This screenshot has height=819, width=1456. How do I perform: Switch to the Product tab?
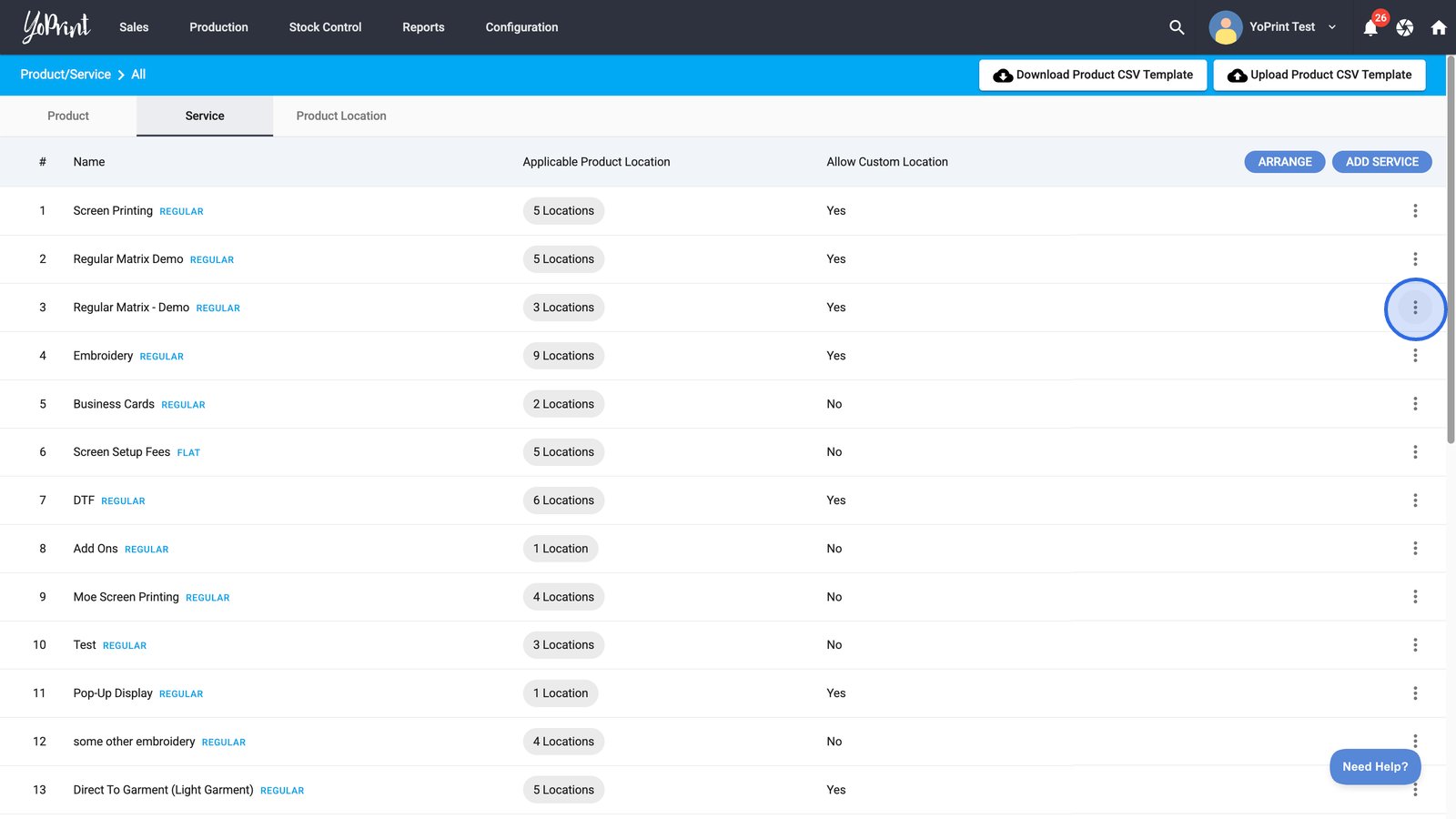click(68, 116)
